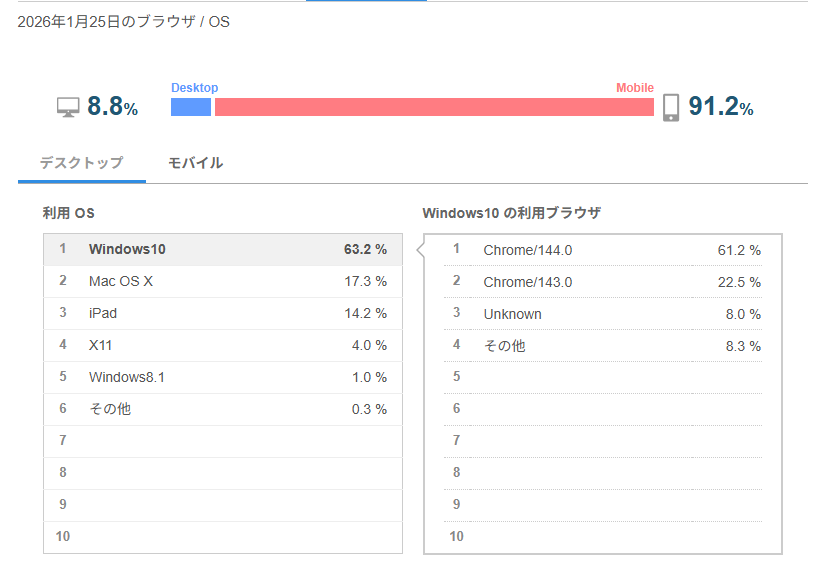Select the Unknown browser row

(603, 314)
